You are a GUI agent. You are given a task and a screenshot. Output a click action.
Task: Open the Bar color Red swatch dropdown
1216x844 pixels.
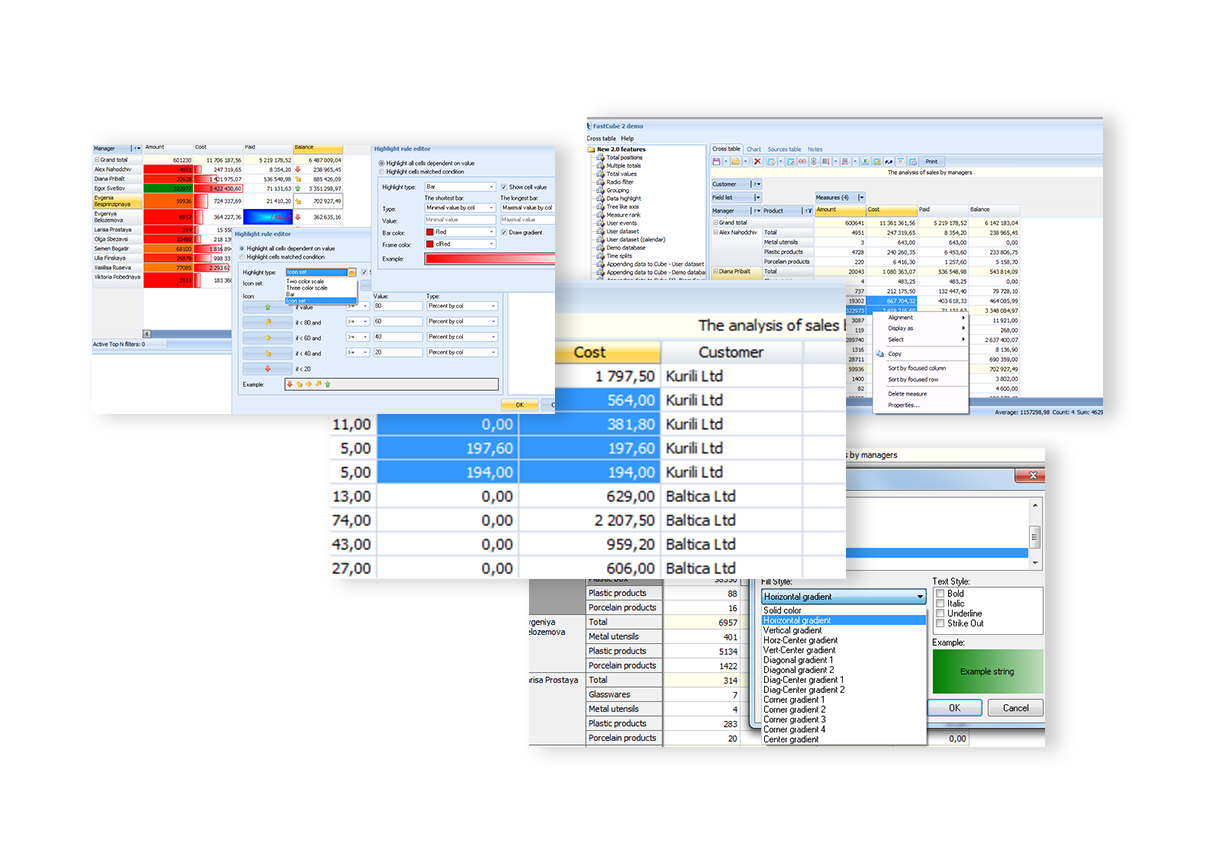click(490, 231)
